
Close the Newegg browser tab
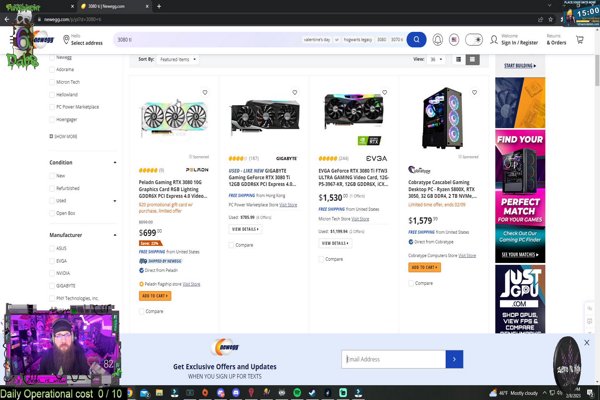coord(147,6)
